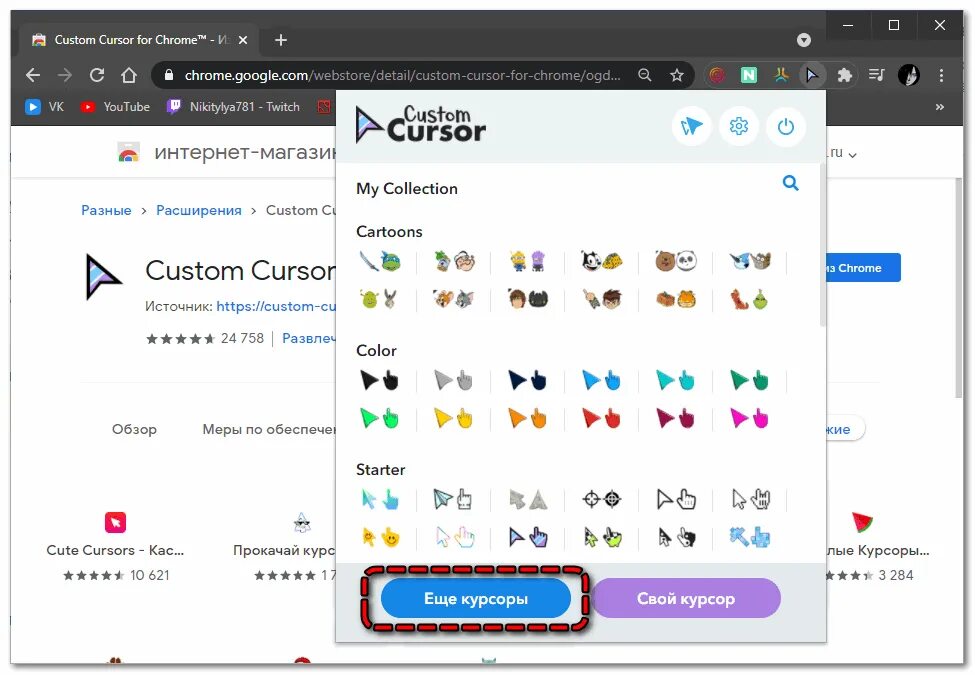Select Shrek and Donkey cursor
The height and width of the screenshot is (675, 975).
coord(379,300)
